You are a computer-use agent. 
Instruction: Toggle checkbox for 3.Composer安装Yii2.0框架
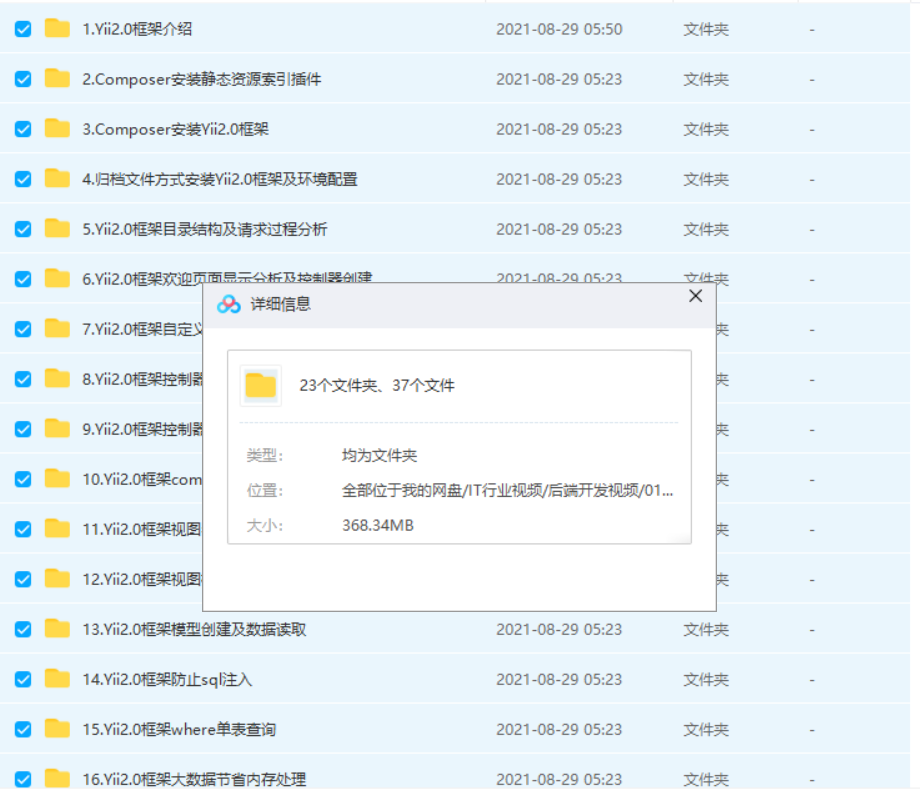tap(23, 129)
